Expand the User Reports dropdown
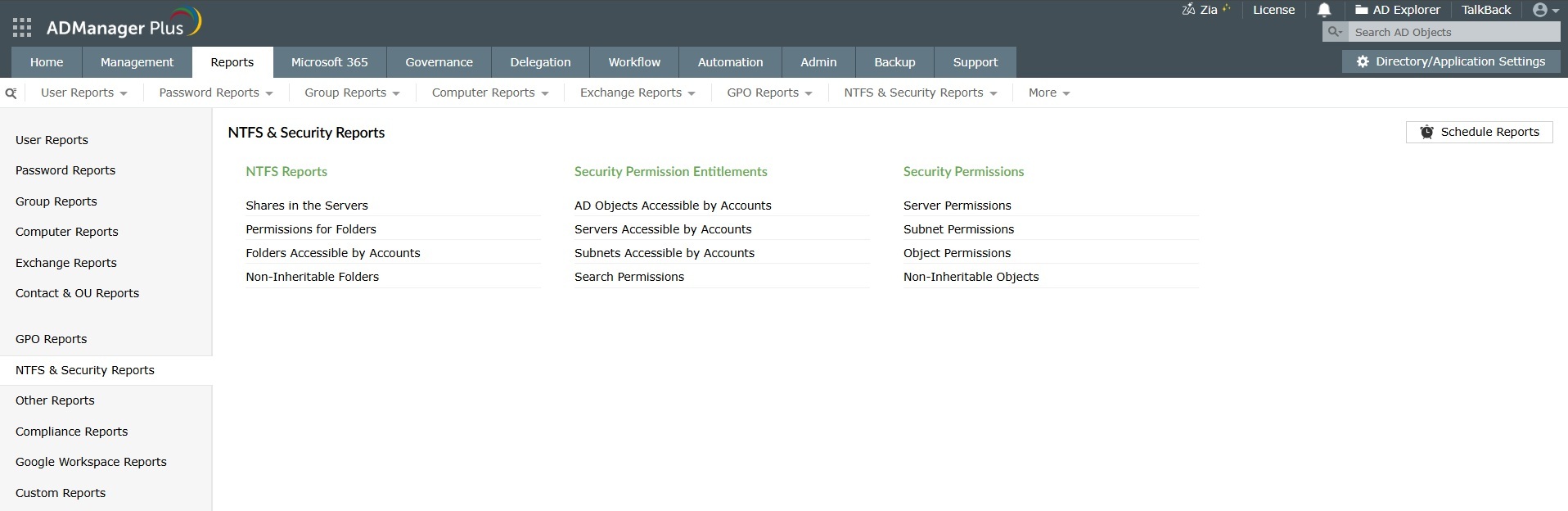The width and height of the screenshot is (1568, 511). point(83,93)
